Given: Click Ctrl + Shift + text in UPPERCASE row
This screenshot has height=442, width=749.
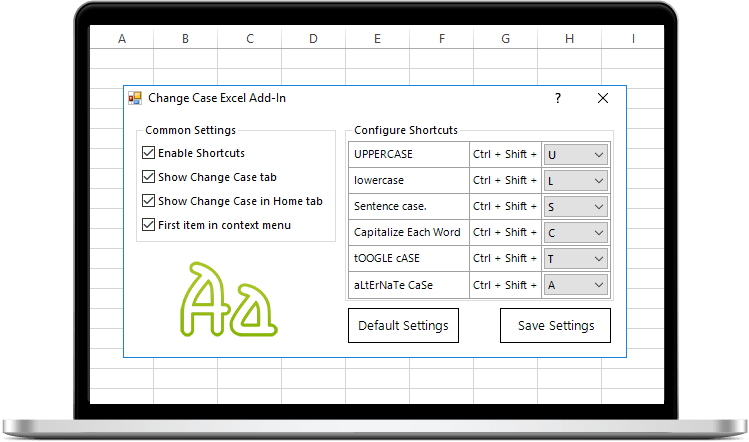Looking at the screenshot, I should 505,154.
